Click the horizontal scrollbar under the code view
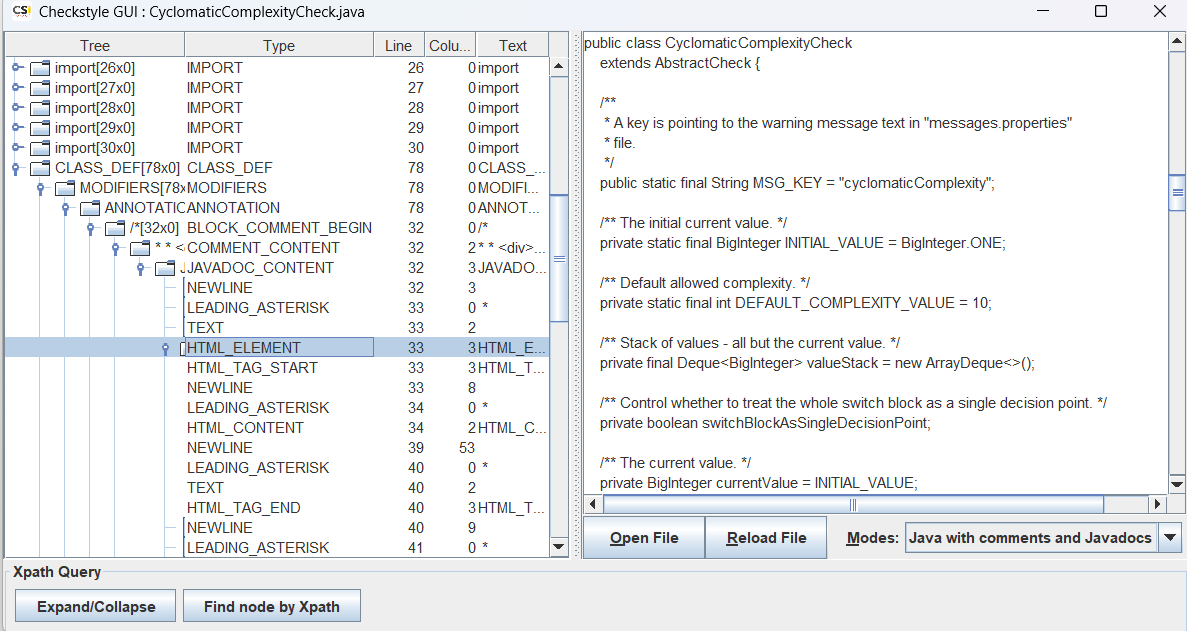This screenshot has height=631, width=1187. [852, 505]
